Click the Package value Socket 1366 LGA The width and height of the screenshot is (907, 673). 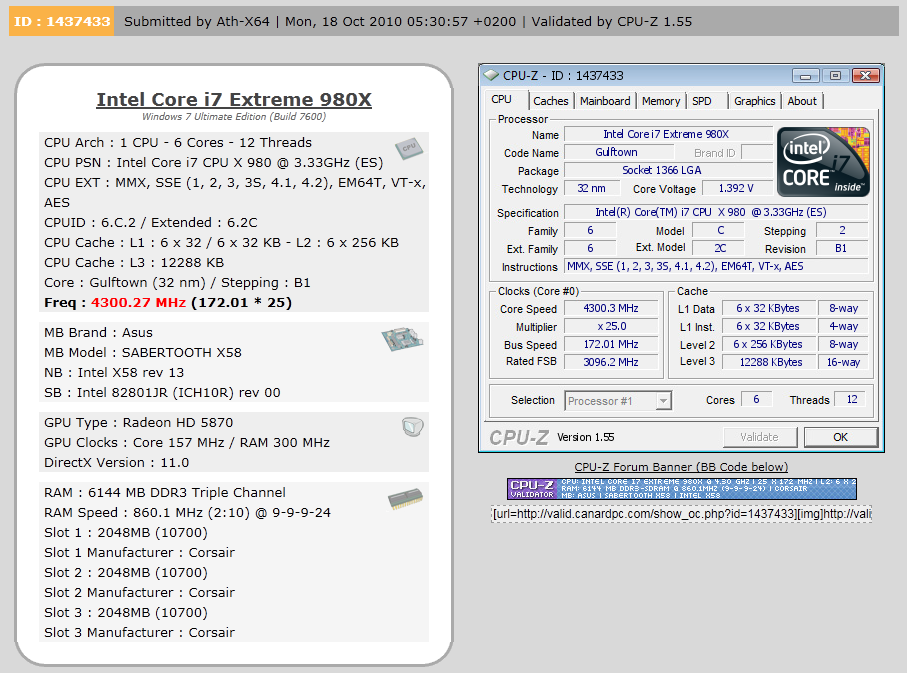668,170
